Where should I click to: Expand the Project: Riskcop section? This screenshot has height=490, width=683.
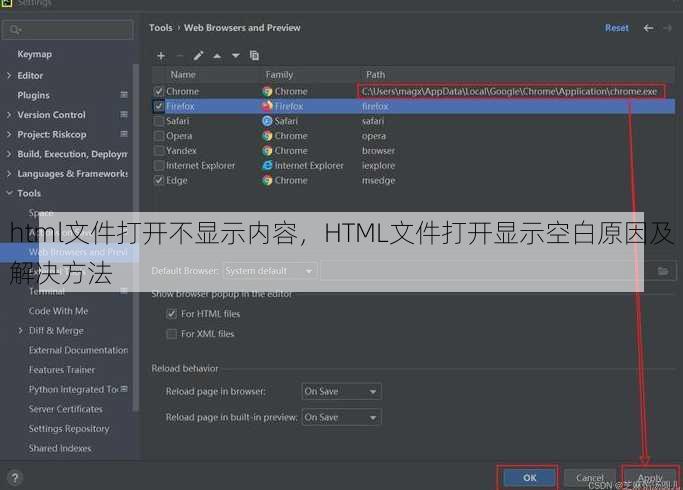[x=9, y=134]
